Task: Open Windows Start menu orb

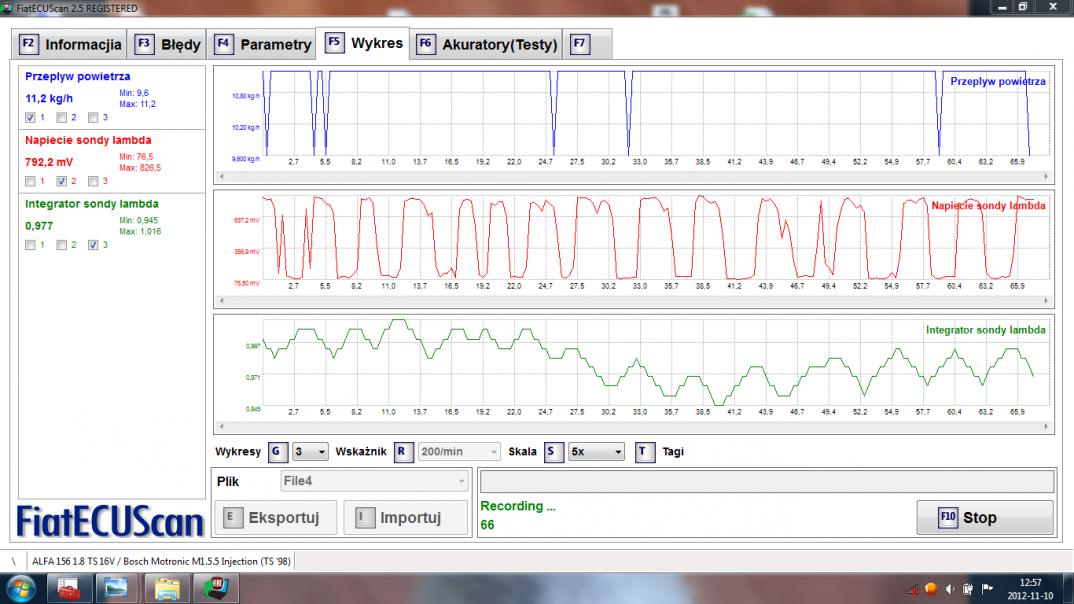Action: click(x=20, y=588)
